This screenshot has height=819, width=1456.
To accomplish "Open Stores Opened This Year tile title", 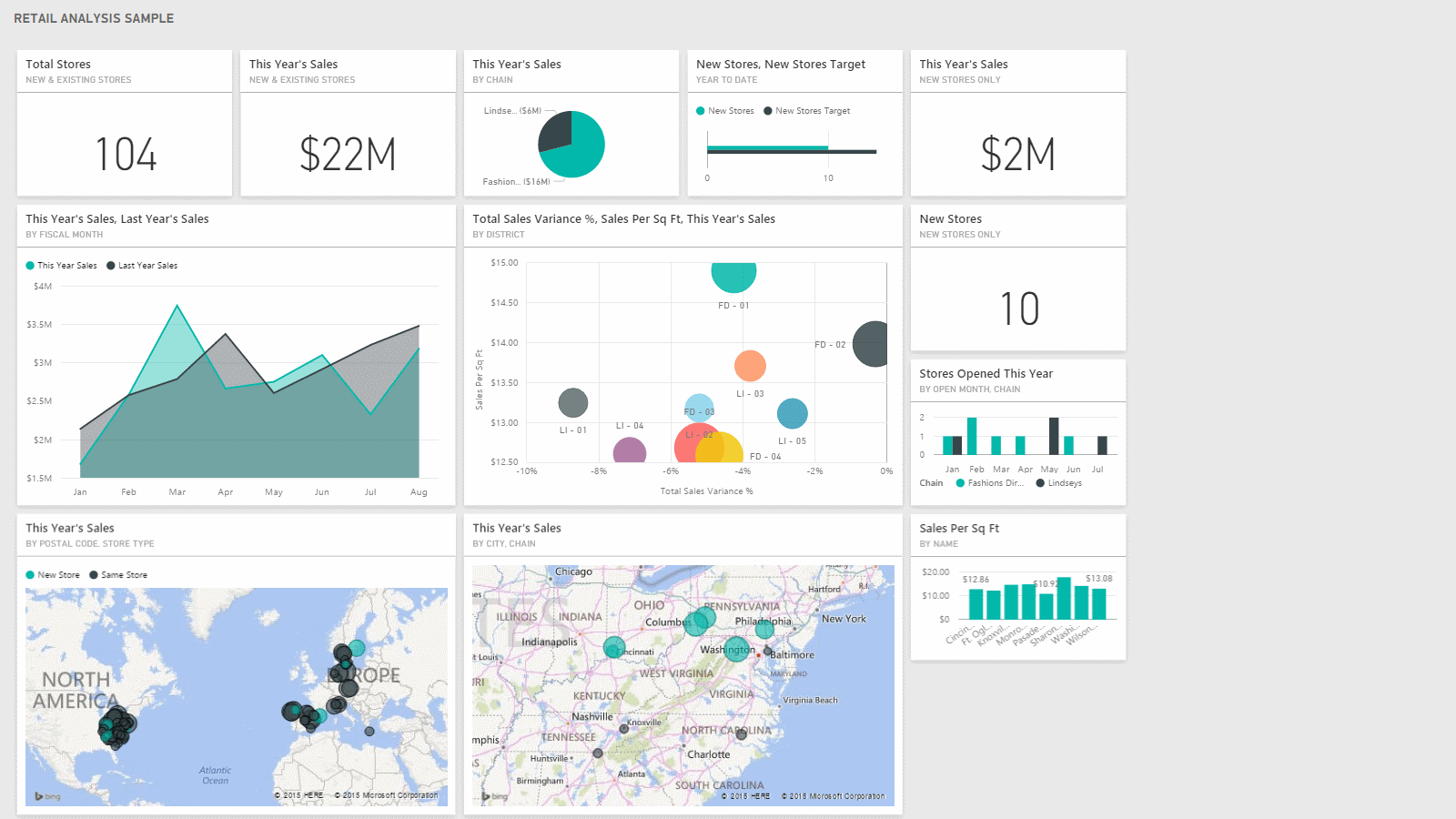I will tap(986, 374).
